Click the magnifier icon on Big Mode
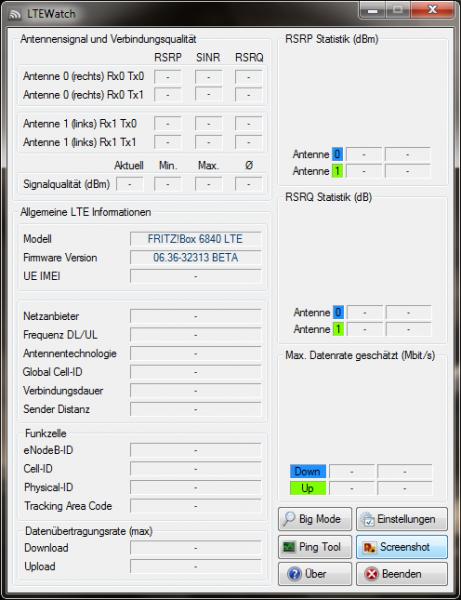This screenshot has height=600, width=461. point(288,519)
